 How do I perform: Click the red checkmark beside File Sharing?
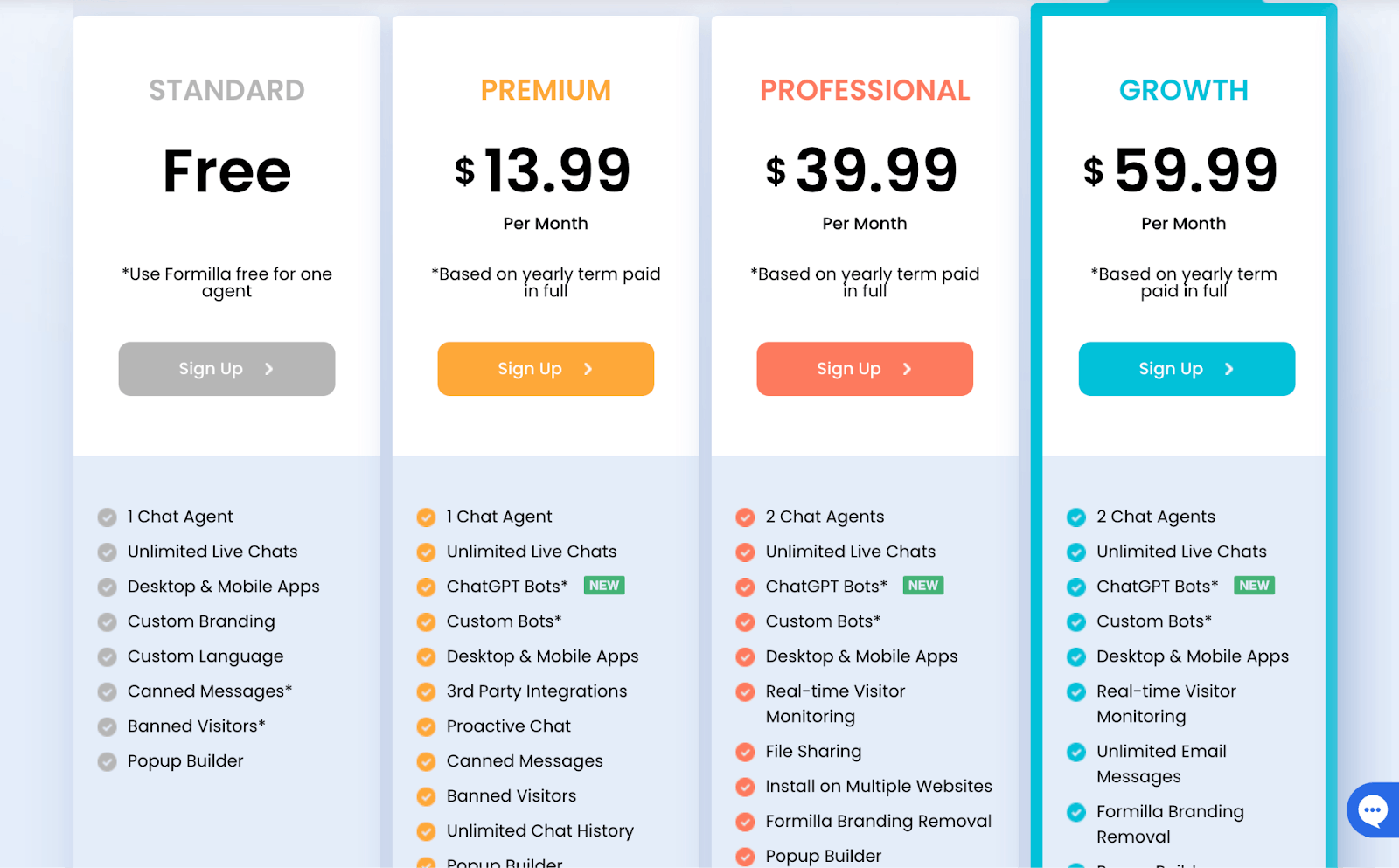(x=745, y=752)
